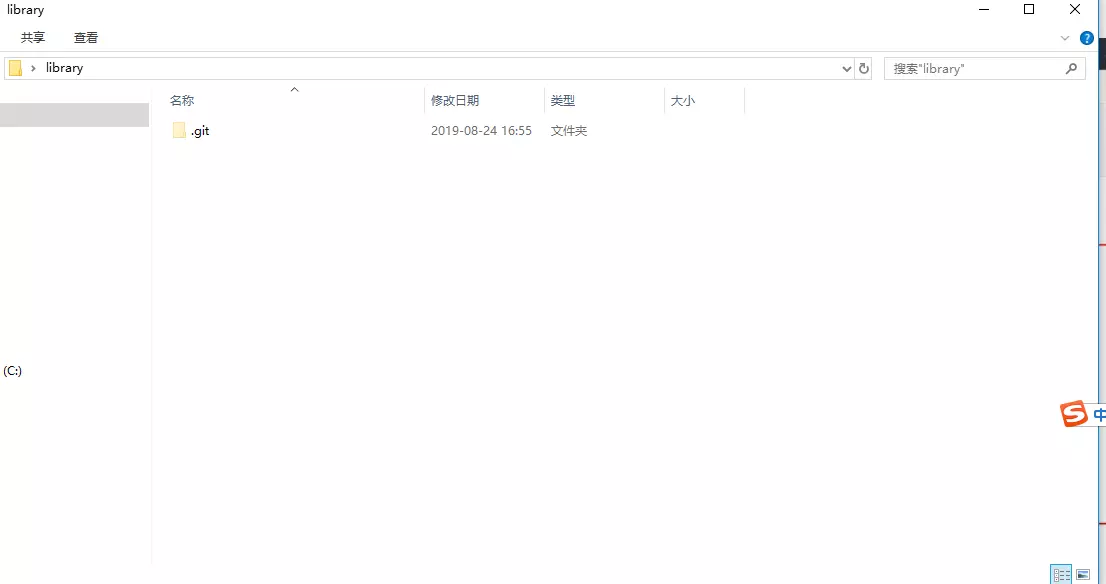Image resolution: width=1106 pixels, height=584 pixels.
Task: Open the 查看 ribbon tab
Action: (x=86, y=37)
